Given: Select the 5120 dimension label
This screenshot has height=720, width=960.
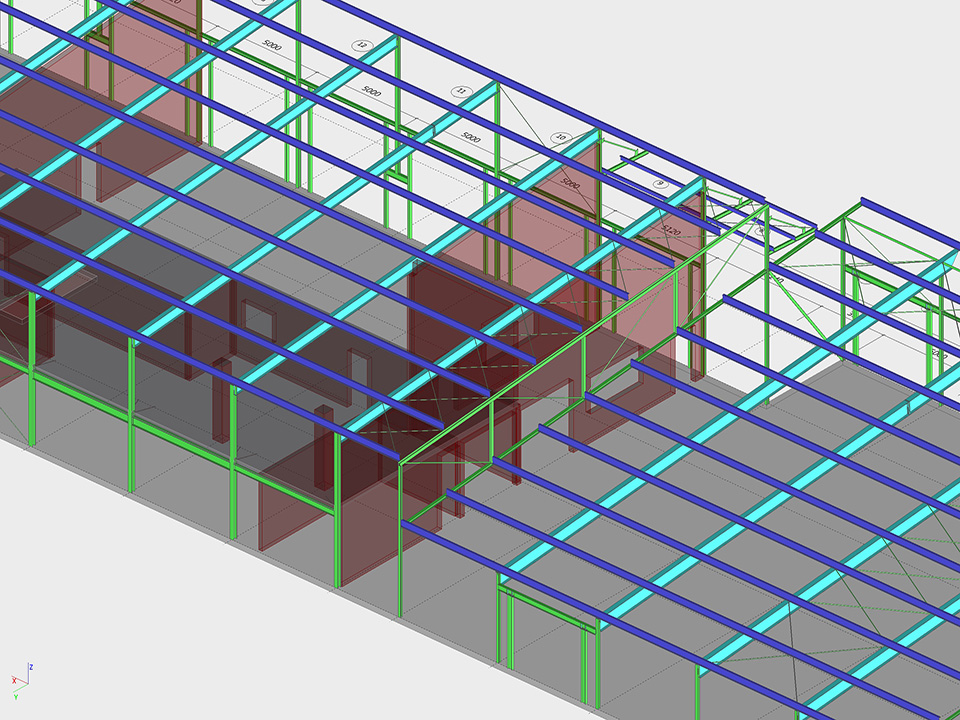Looking at the screenshot, I should click(x=670, y=231).
